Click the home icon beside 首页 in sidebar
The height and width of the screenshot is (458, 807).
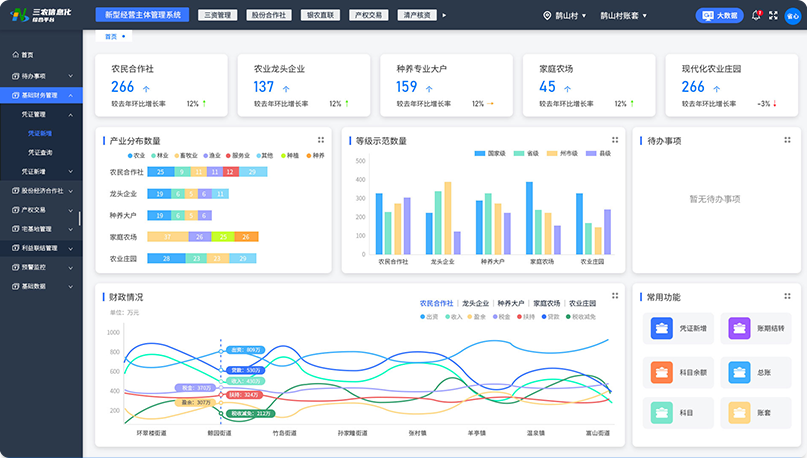(14, 55)
